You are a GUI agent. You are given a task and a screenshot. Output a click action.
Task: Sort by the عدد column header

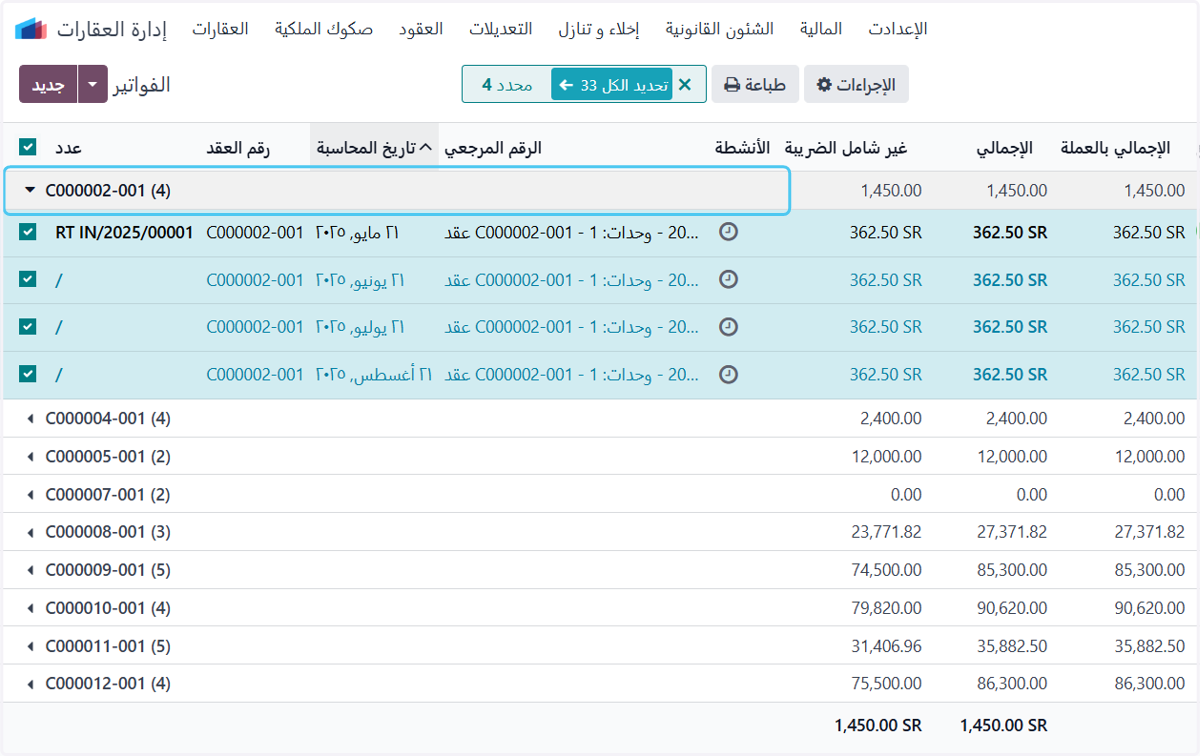pos(68,148)
